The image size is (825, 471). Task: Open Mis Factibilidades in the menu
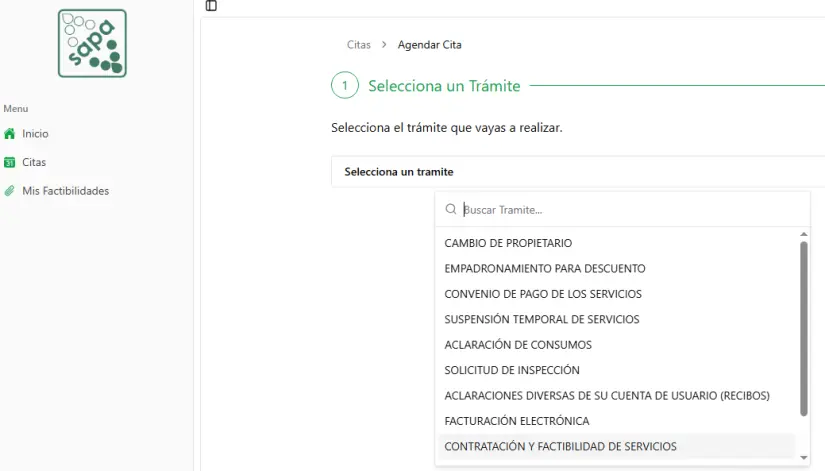pos(66,191)
